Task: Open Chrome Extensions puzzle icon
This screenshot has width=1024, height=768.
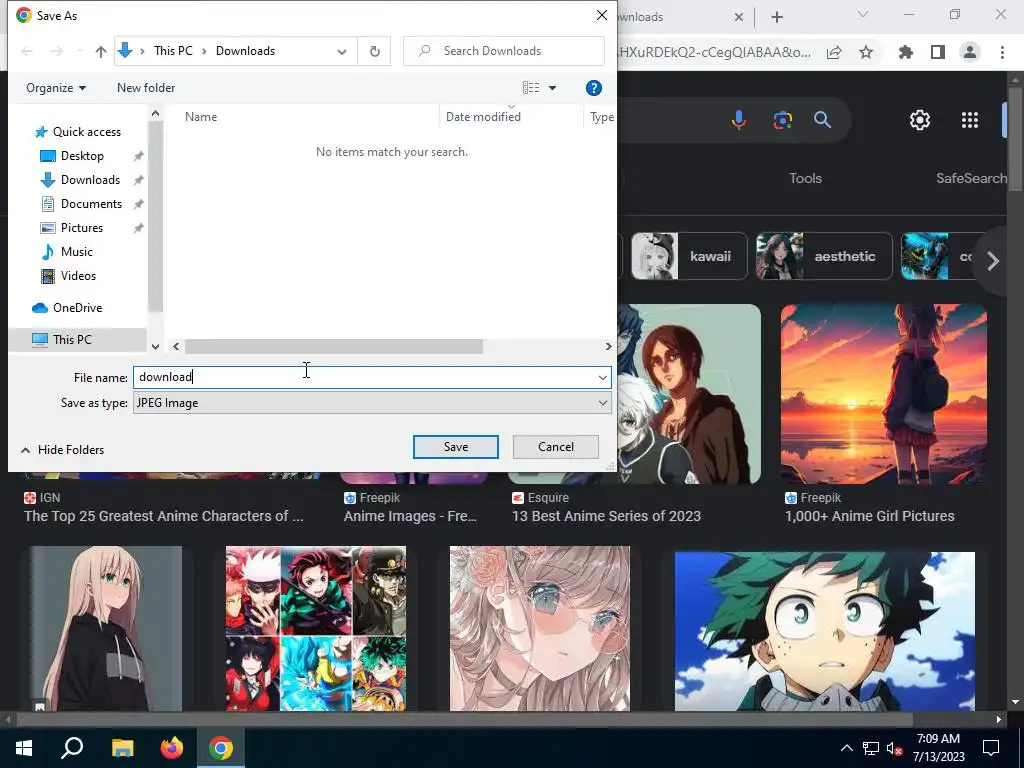Action: coord(906,52)
